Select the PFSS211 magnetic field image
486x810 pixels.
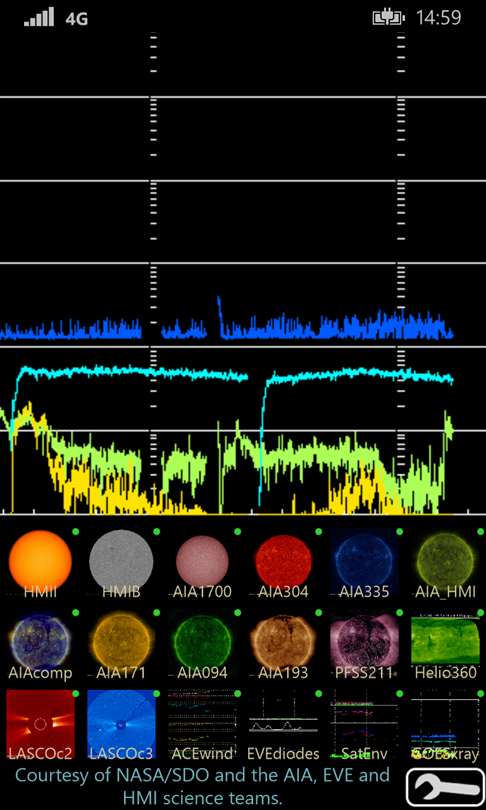pyautogui.click(x=365, y=644)
